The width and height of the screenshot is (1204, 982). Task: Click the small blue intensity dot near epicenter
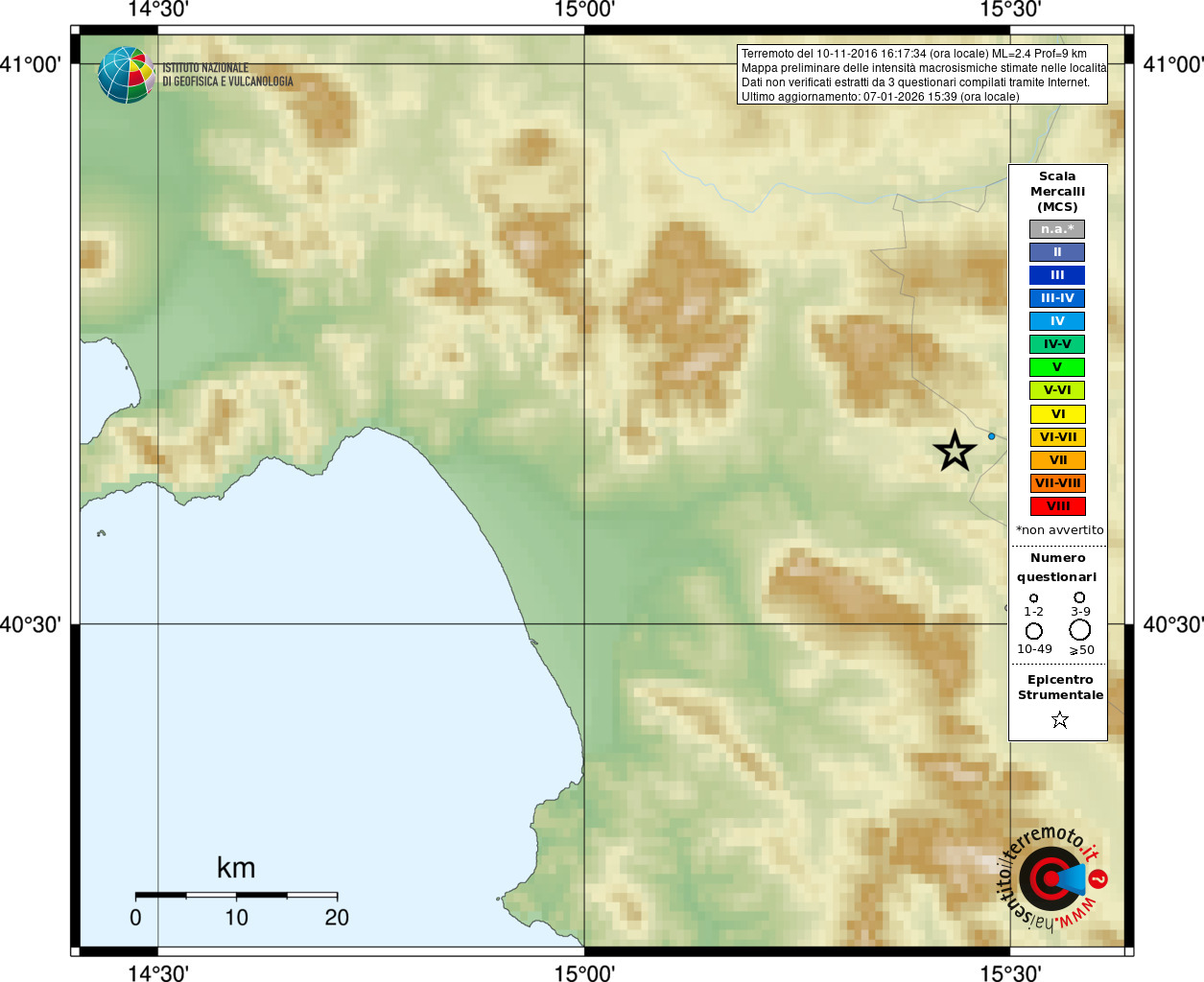pyautogui.click(x=992, y=436)
